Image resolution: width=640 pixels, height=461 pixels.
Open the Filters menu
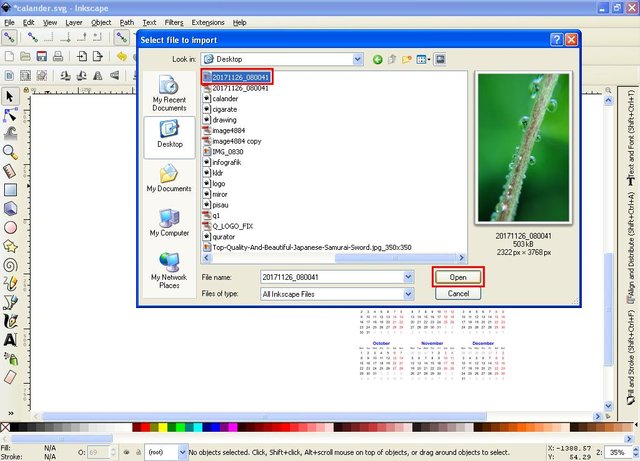174,22
